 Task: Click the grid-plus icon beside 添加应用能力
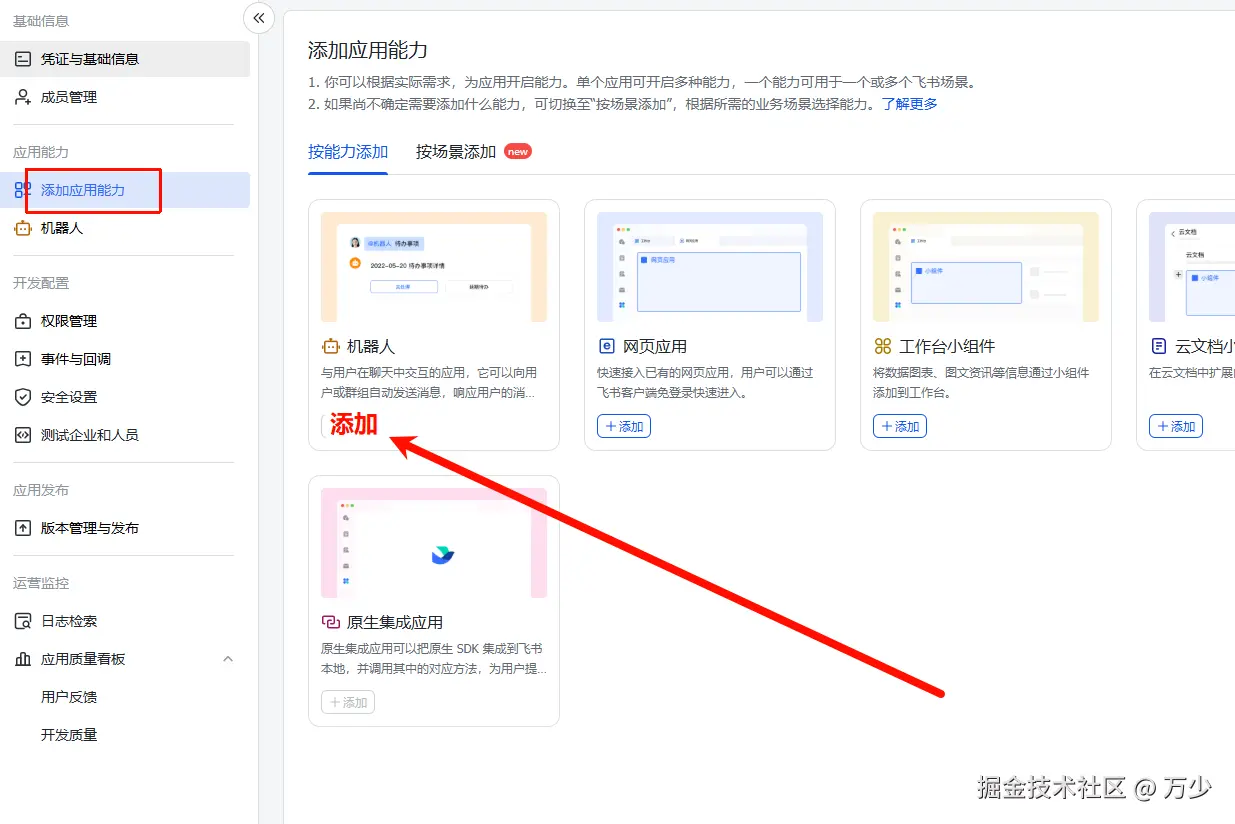tap(23, 190)
